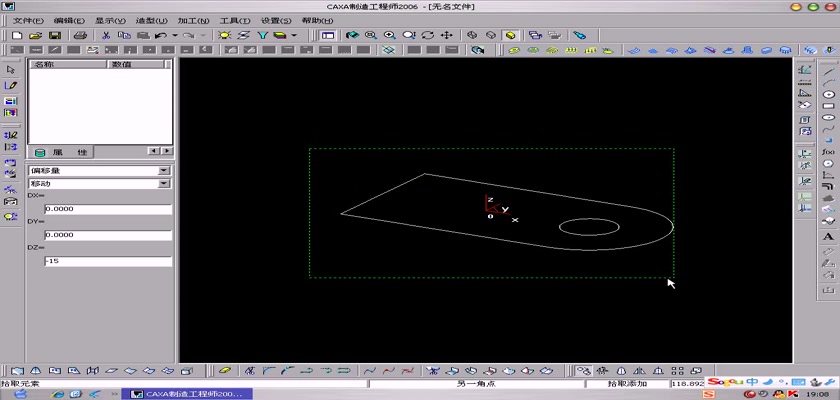
Task: Open the color layer dropdown arrow
Action: (x=294, y=35)
